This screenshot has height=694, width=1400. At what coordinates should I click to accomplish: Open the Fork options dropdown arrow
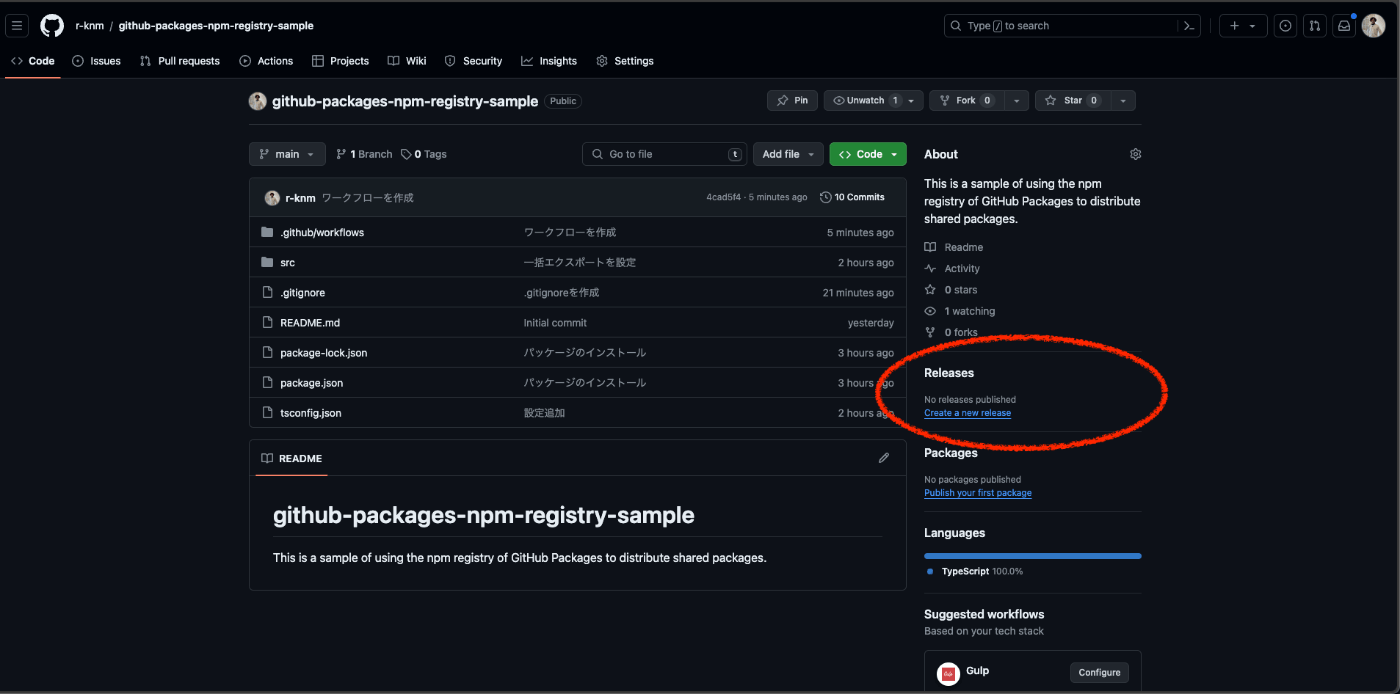click(x=1017, y=101)
